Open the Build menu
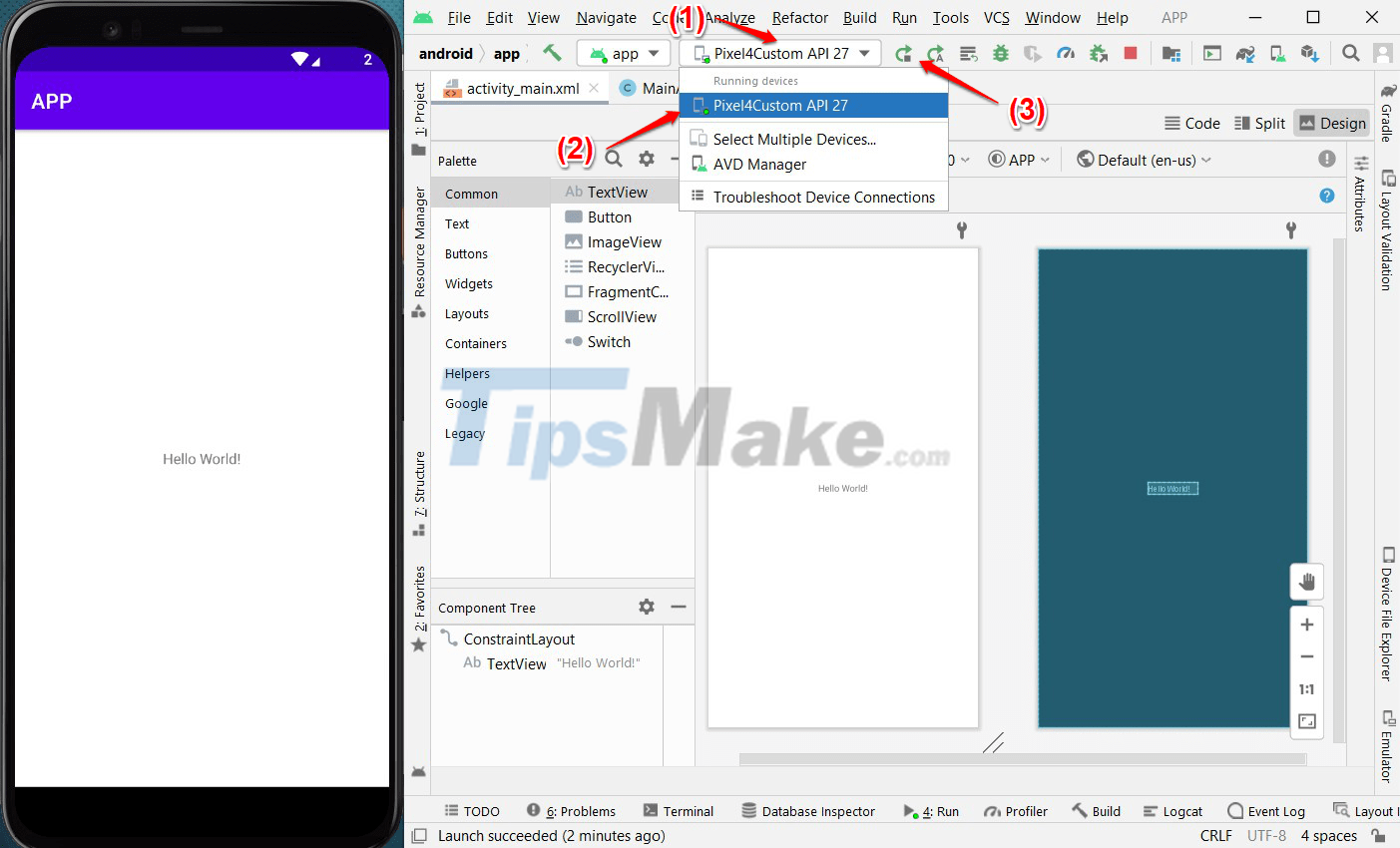1400x848 pixels. [859, 17]
